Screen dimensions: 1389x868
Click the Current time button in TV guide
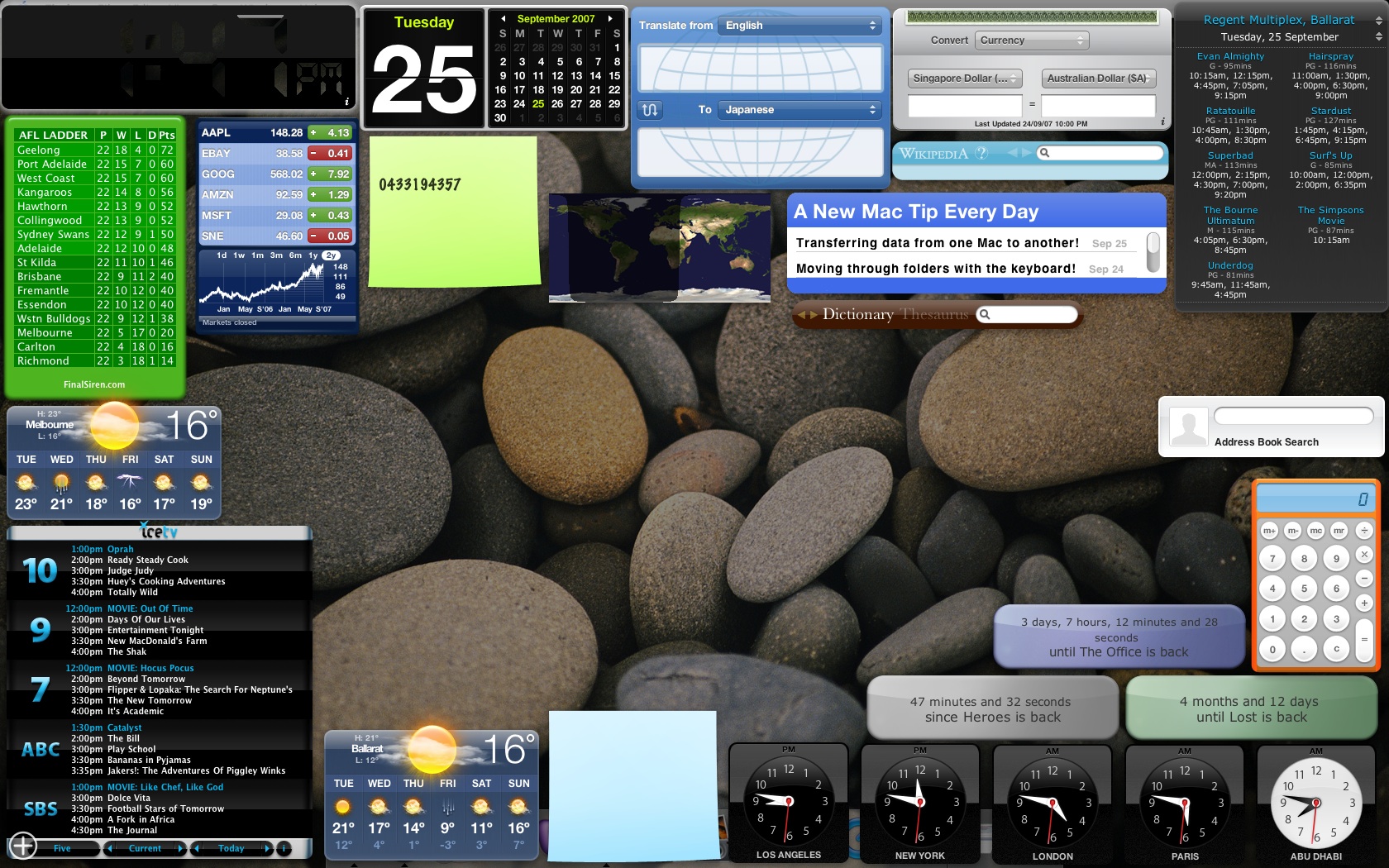[145, 848]
